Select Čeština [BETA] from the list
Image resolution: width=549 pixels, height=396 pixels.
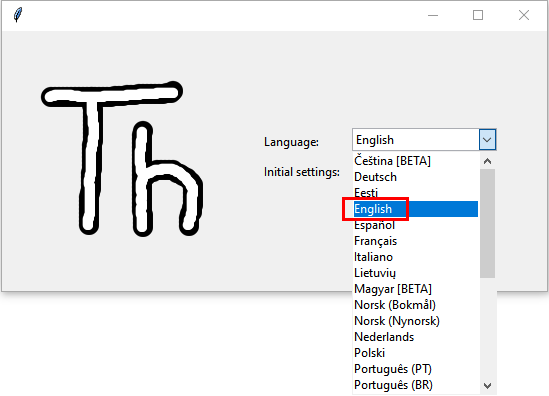416,161
